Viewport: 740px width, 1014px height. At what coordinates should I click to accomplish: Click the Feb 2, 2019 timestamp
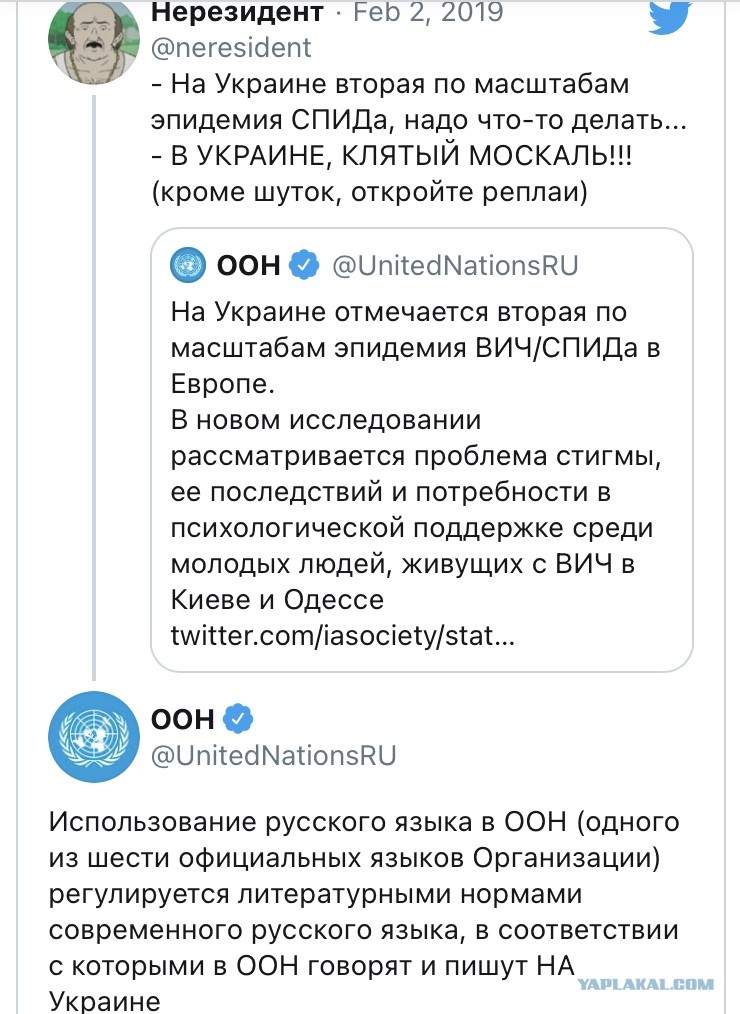[x=429, y=12]
